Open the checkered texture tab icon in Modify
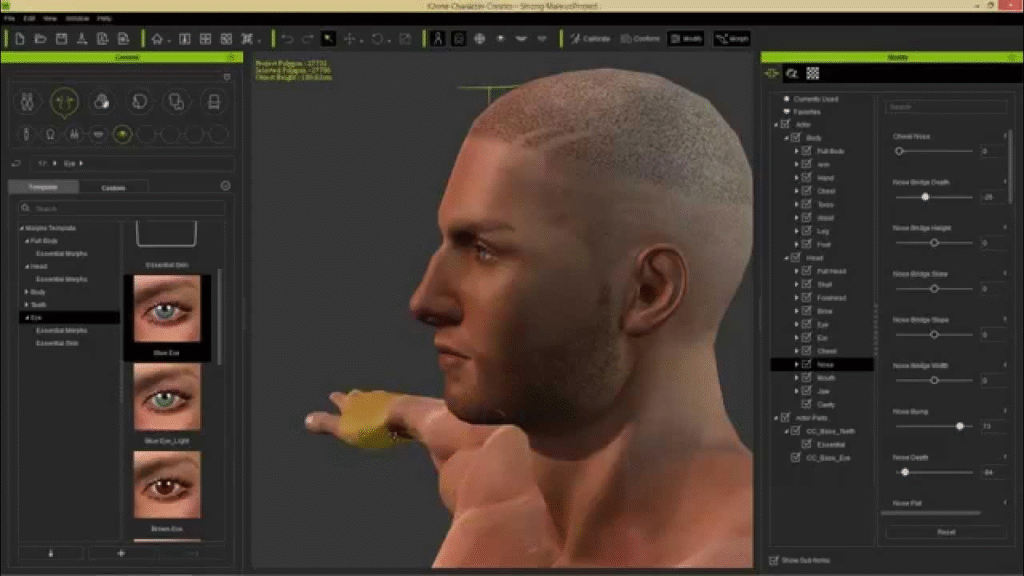Image resolution: width=1024 pixels, height=576 pixels. (x=813, y=73)
